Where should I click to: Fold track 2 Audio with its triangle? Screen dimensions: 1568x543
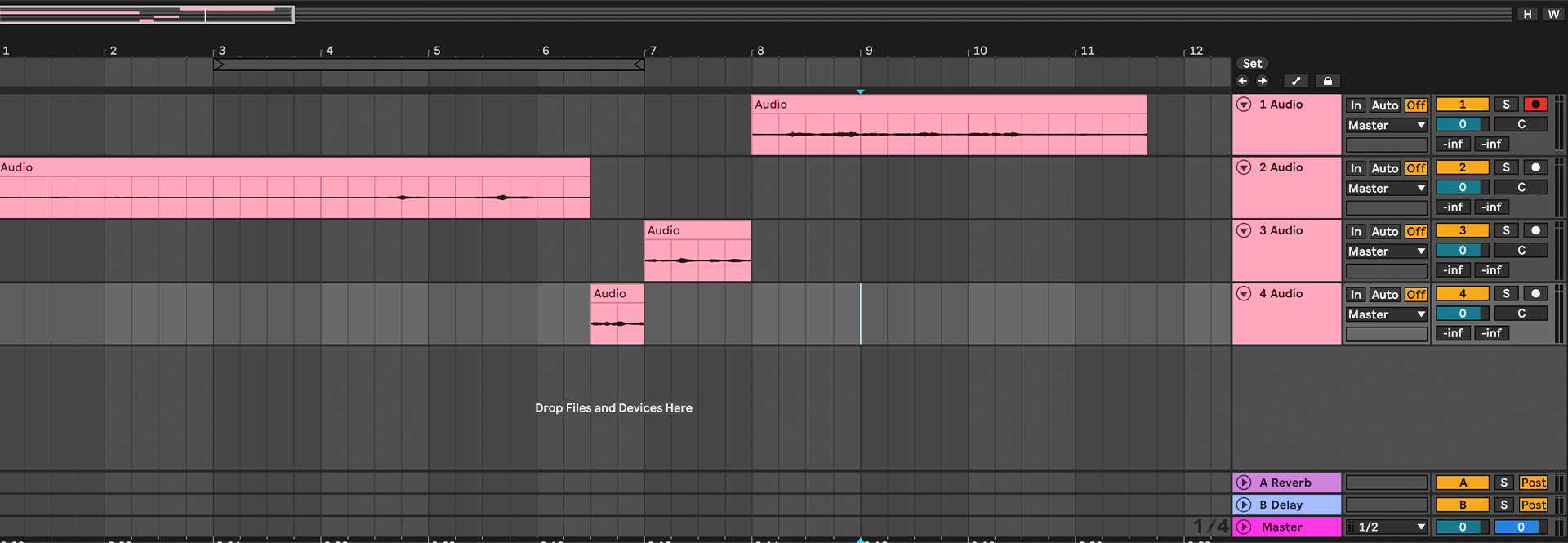1244,167
